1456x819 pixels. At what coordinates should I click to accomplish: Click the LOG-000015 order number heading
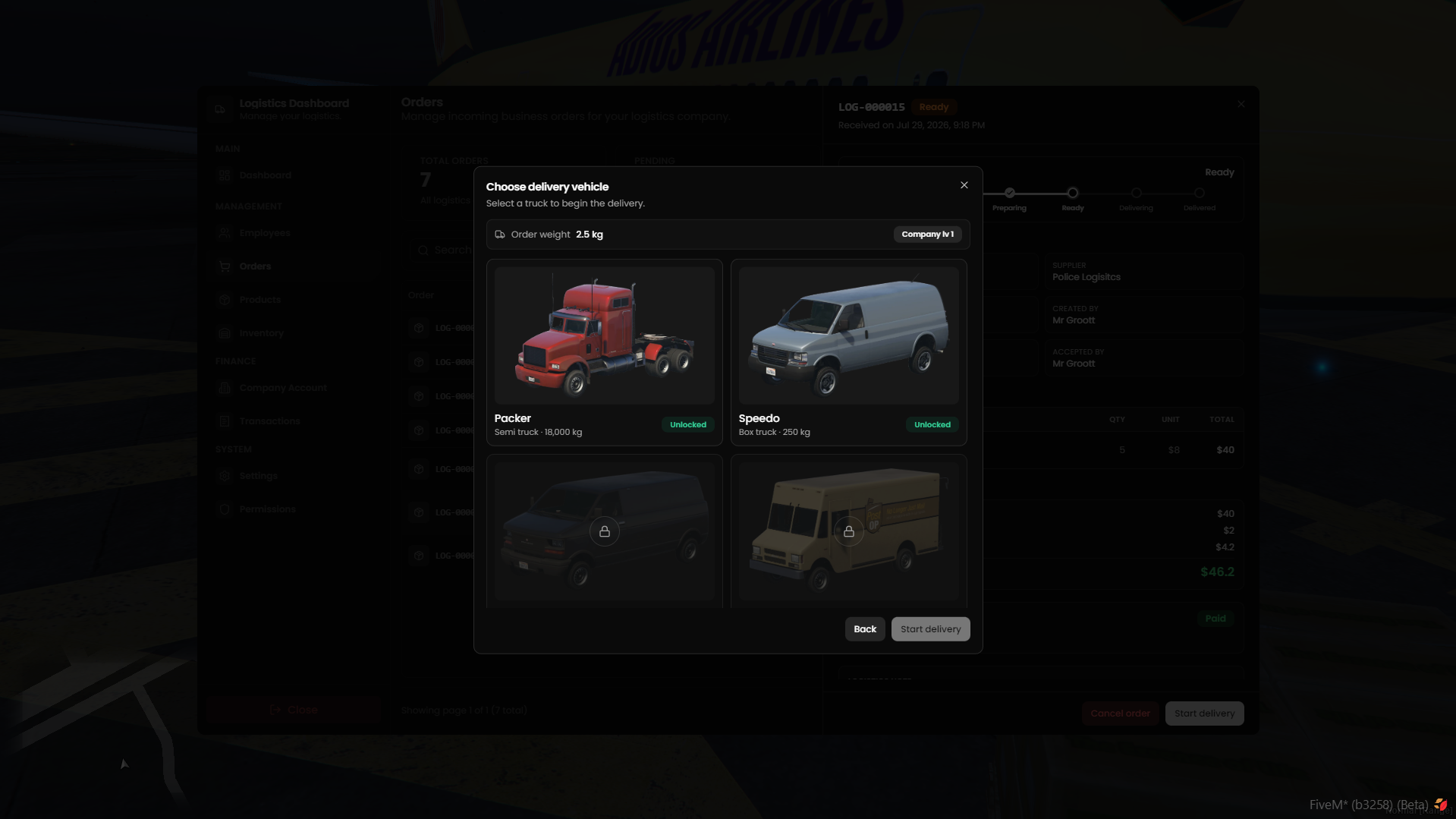pos(872,107)
